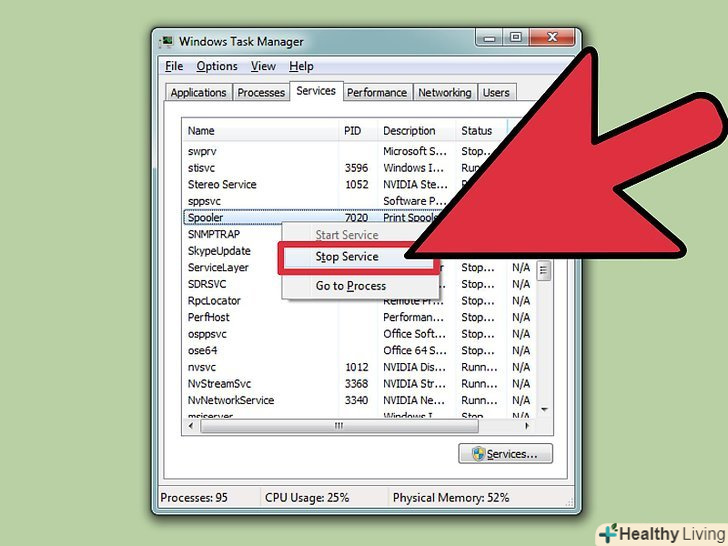Sort by the Name column header
This screenshot has width=728, height=546.
261,131
